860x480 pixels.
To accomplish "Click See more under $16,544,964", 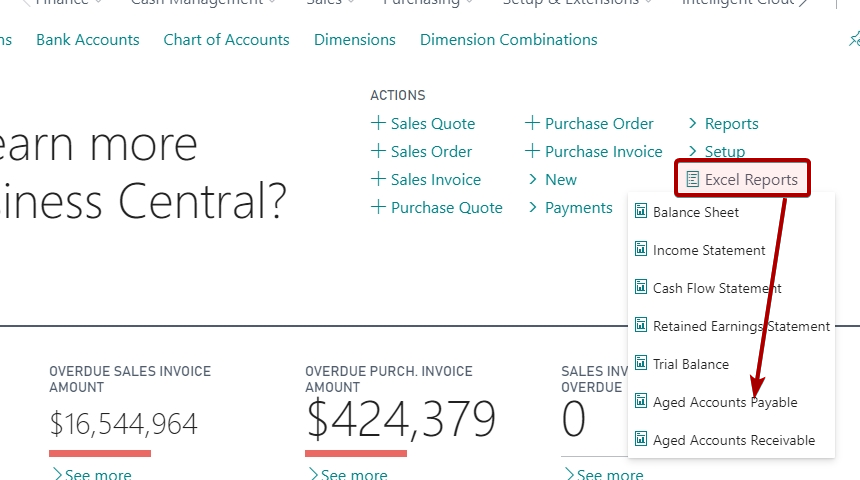I will click(x=98, y=474).
